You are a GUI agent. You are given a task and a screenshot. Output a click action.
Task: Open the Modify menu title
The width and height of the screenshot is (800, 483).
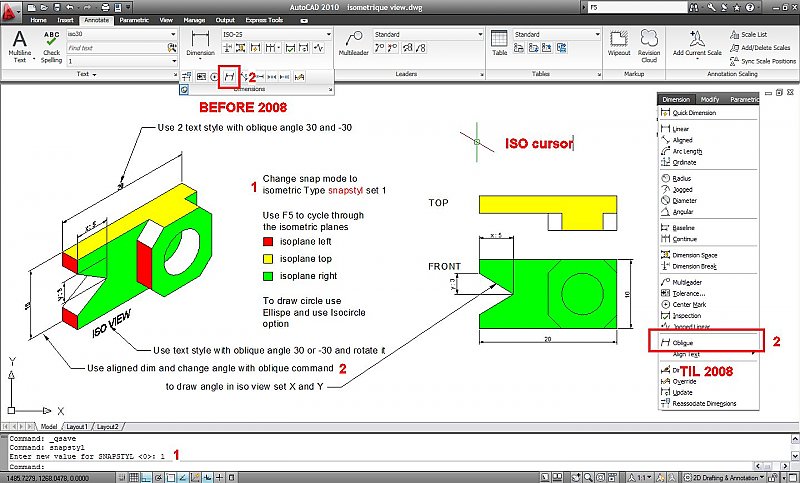click(x=710, y=99)
